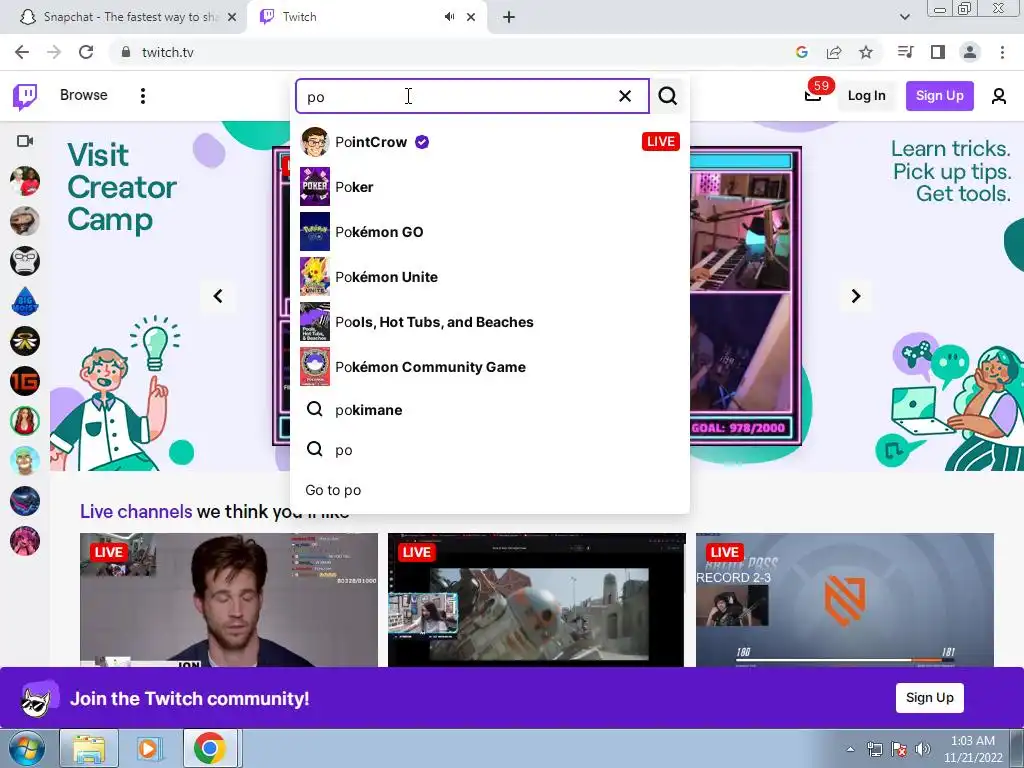Open the three-dot more menu beside Browse
1024x768 pixels.
tap(142, 96)
